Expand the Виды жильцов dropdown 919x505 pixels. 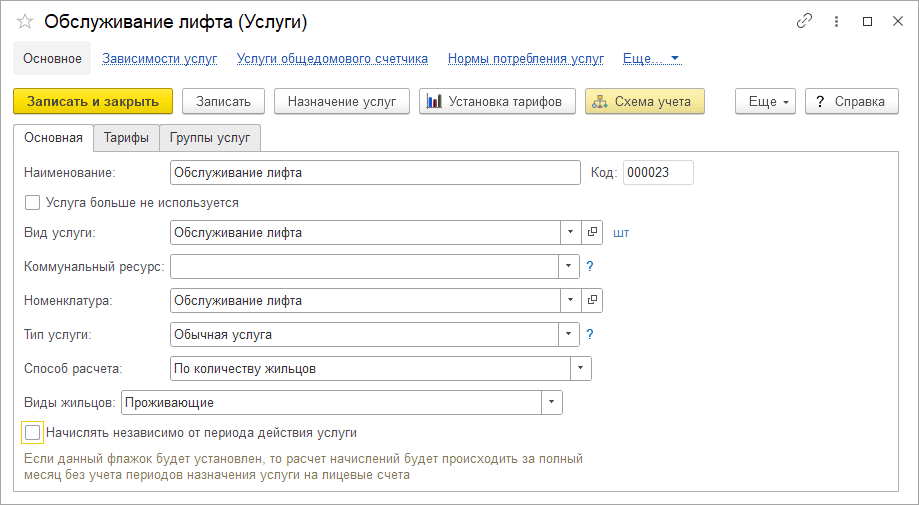coord(551,402)
